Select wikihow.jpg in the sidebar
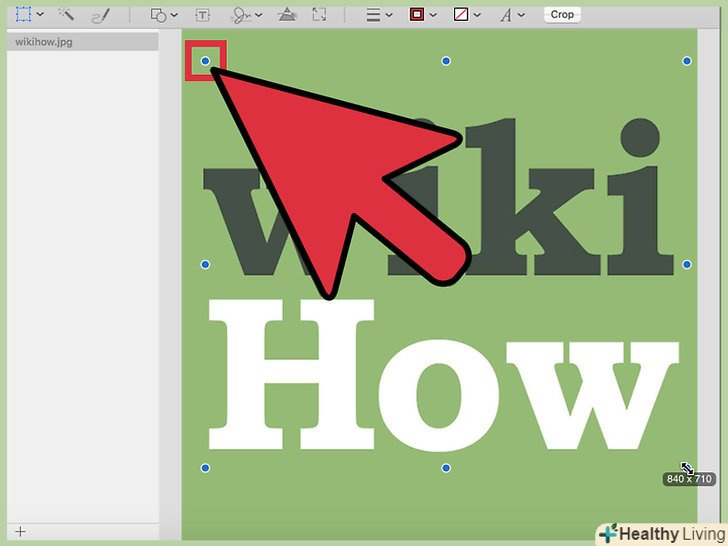The height and width of the screenshot is (546, 728). click(x=83, y=42)
